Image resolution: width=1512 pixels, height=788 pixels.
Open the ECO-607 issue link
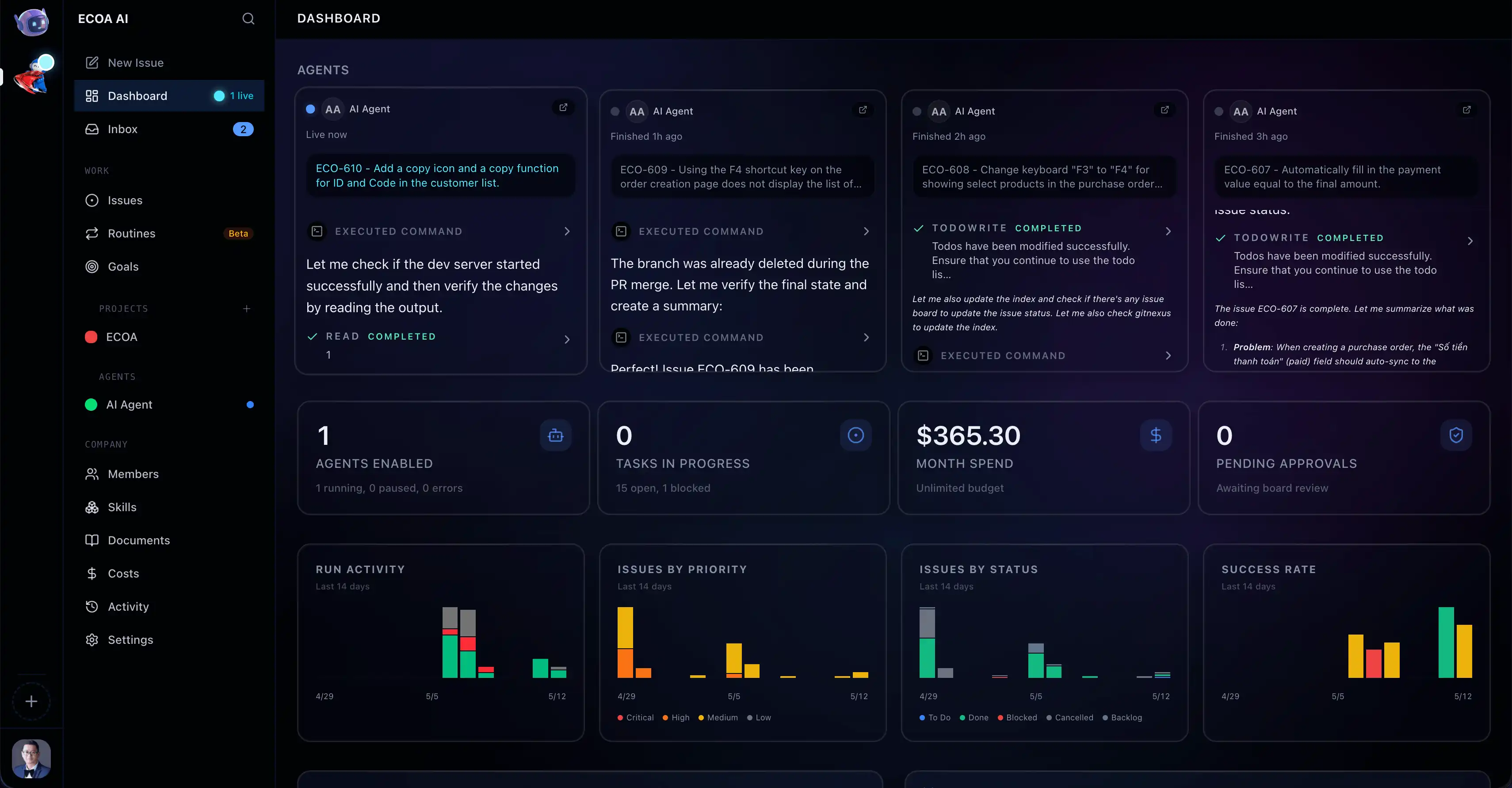click(x=1347, y=177)
